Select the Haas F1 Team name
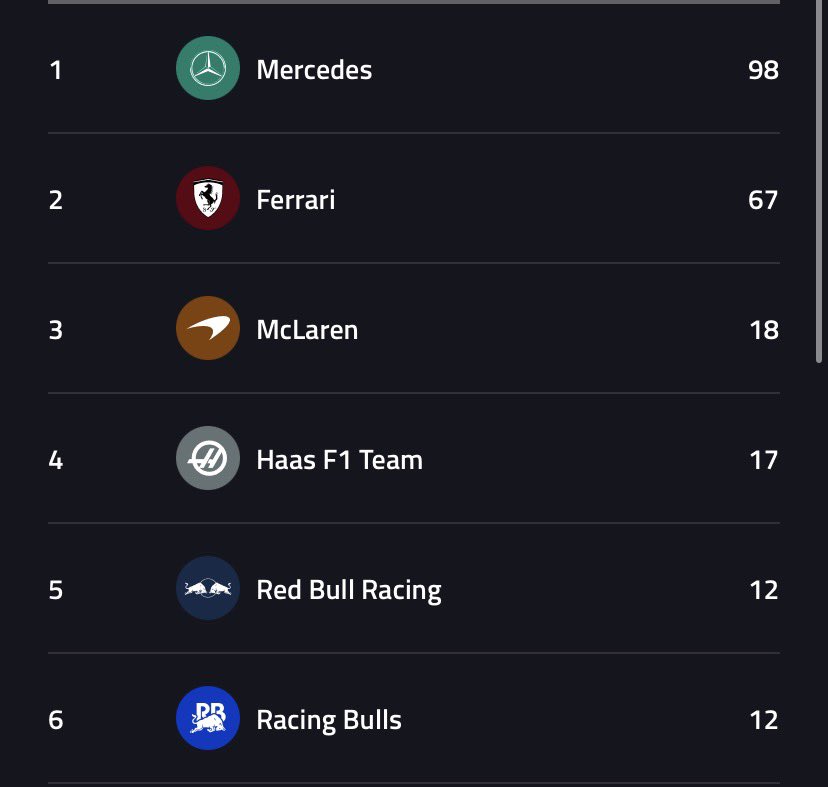 tap(340, 460)
